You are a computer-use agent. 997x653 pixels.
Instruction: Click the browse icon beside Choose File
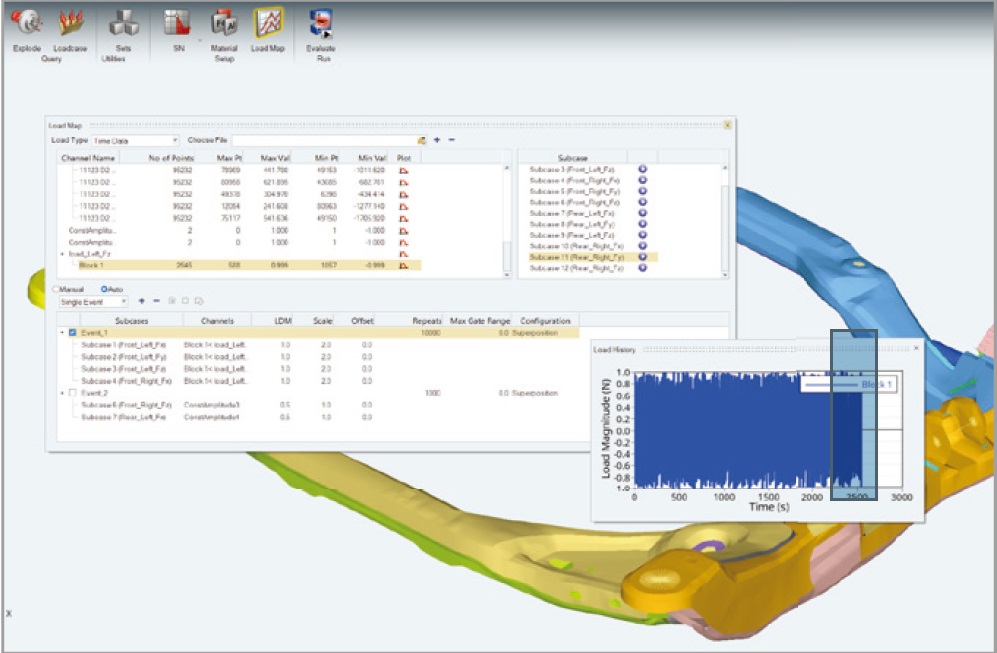pyautogui.click(x=422, y=141)
